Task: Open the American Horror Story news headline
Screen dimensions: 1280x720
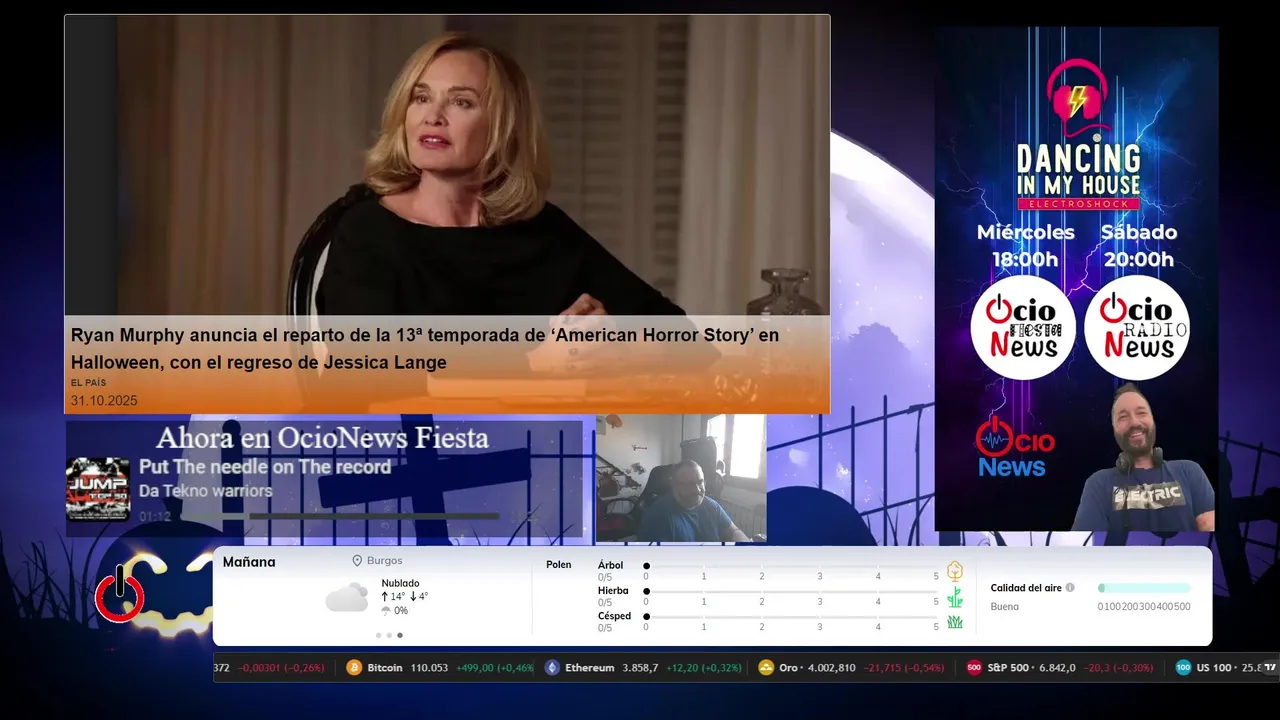Action: (x=425, y=348)
